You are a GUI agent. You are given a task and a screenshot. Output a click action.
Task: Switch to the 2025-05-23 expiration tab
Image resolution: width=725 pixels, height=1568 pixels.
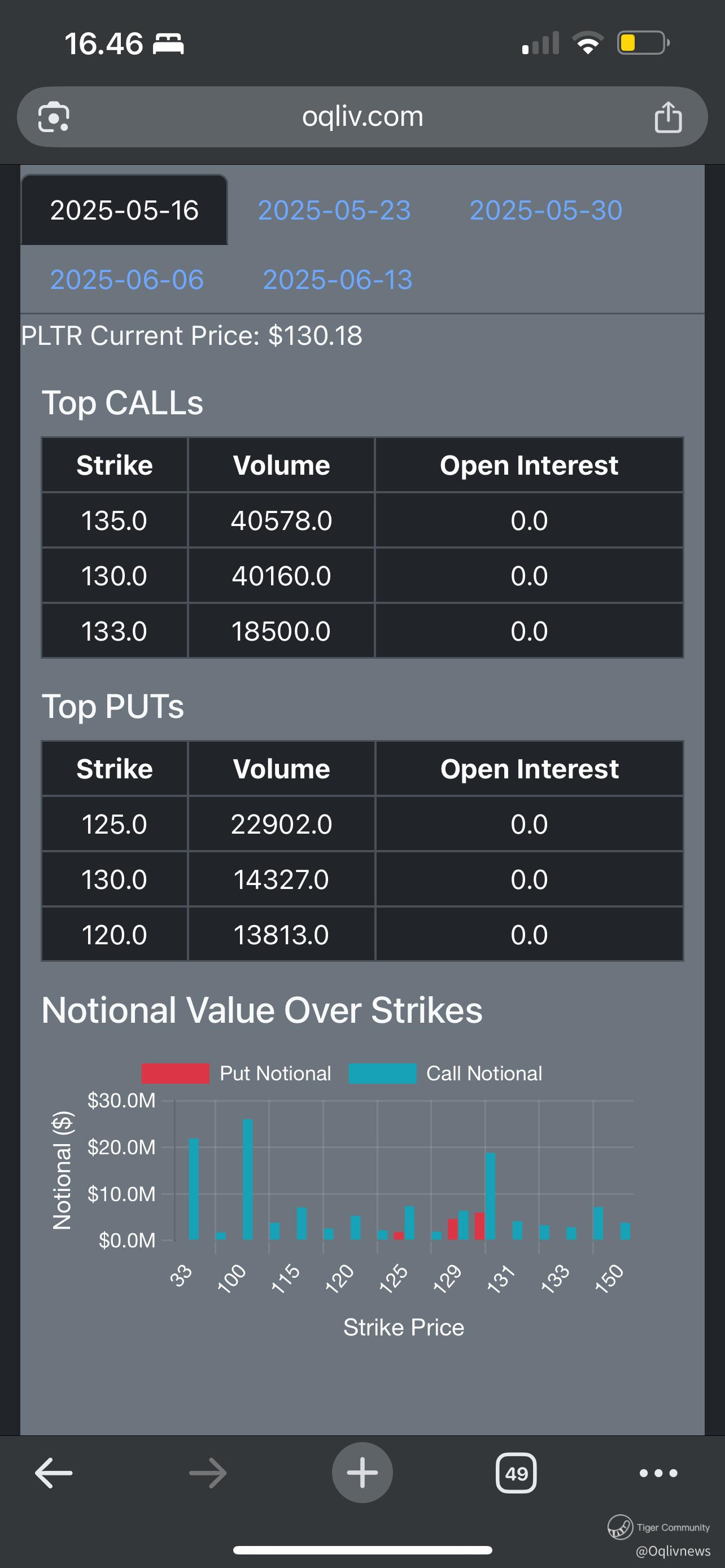(334, 211)
